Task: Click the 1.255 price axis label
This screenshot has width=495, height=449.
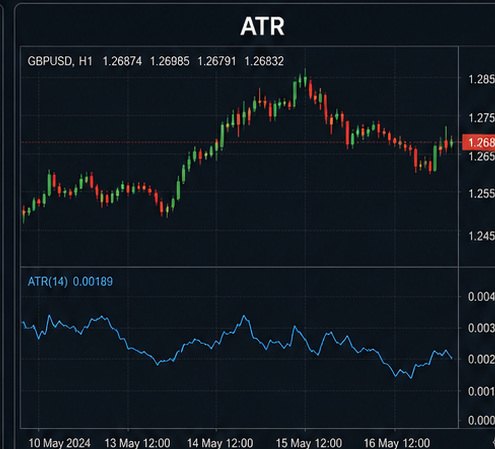Action: 481,194
